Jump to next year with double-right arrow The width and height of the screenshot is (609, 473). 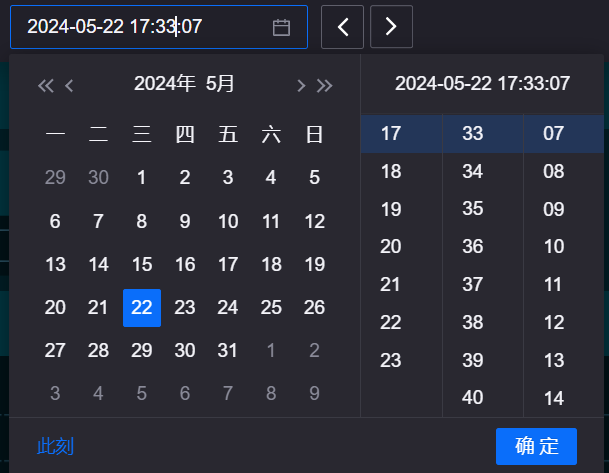324,86
